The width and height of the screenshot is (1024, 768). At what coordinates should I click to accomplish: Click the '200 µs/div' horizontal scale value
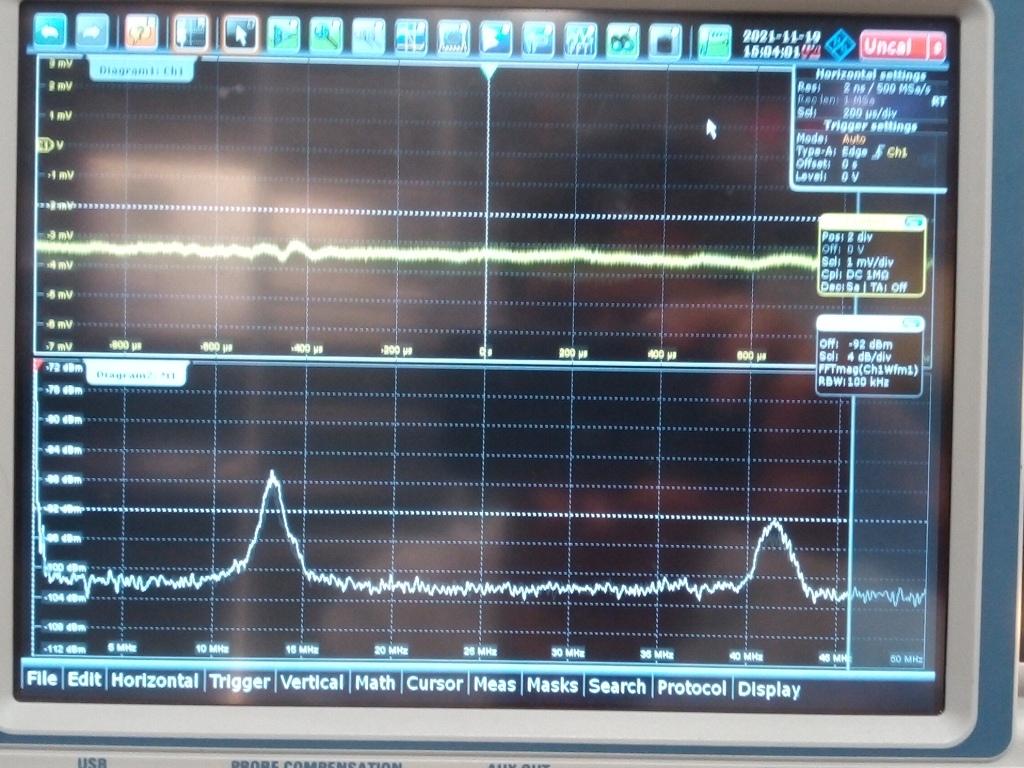[x=869, y=113]
